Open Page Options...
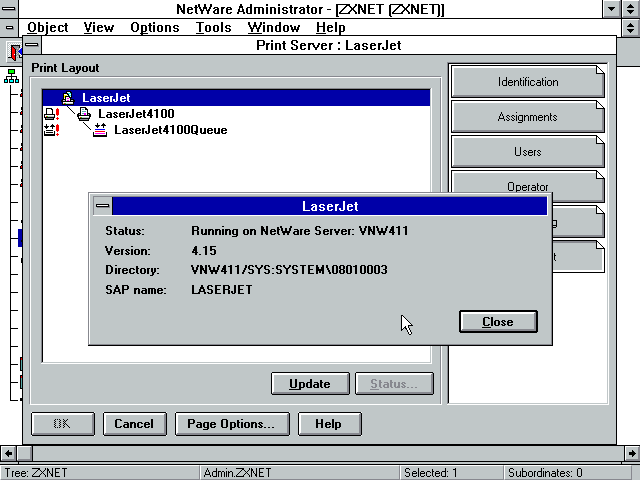Viewport: 640px width, 480px height. (x=232, y=424)
